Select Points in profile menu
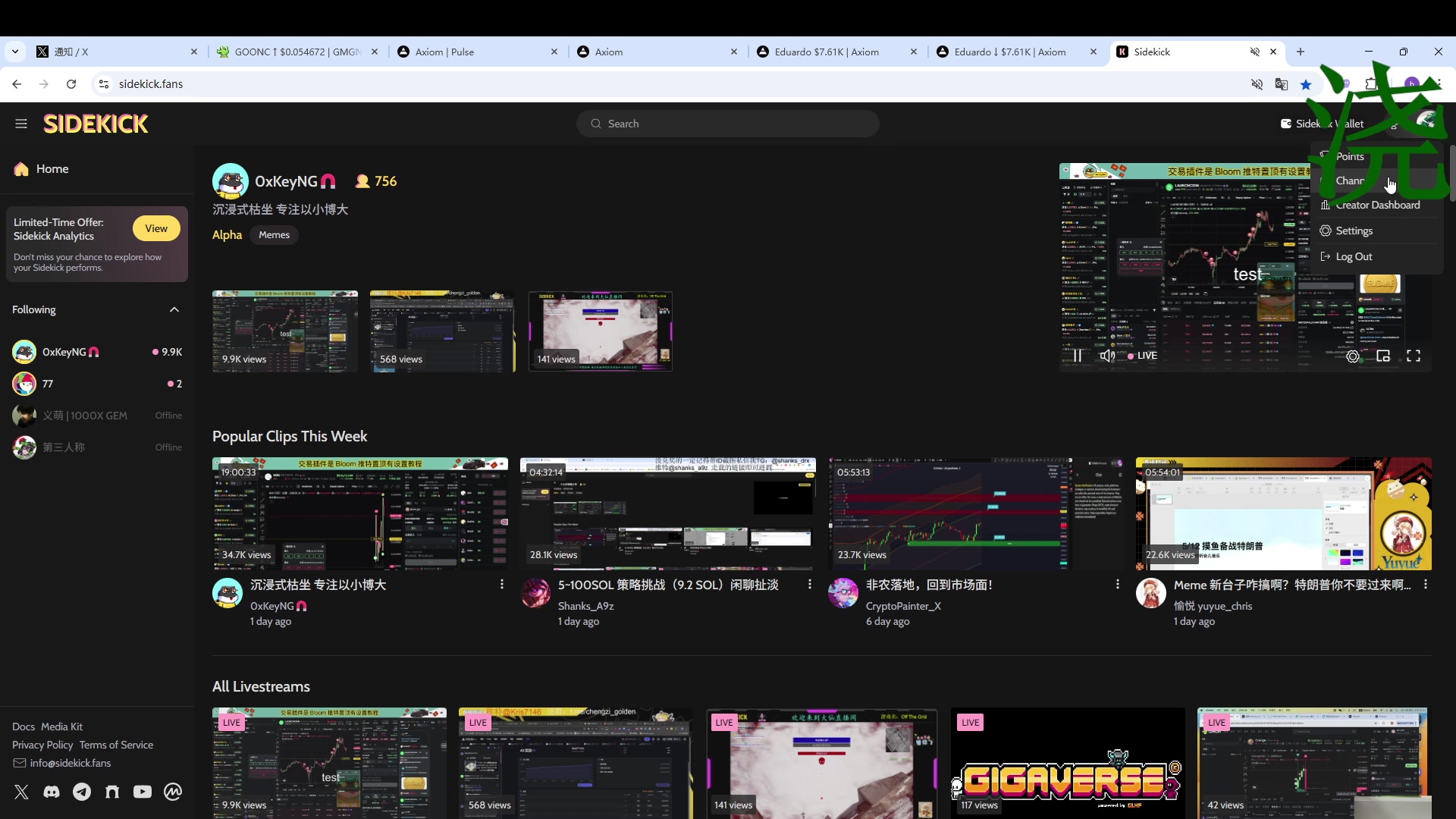 click(x=1350, y=156)
